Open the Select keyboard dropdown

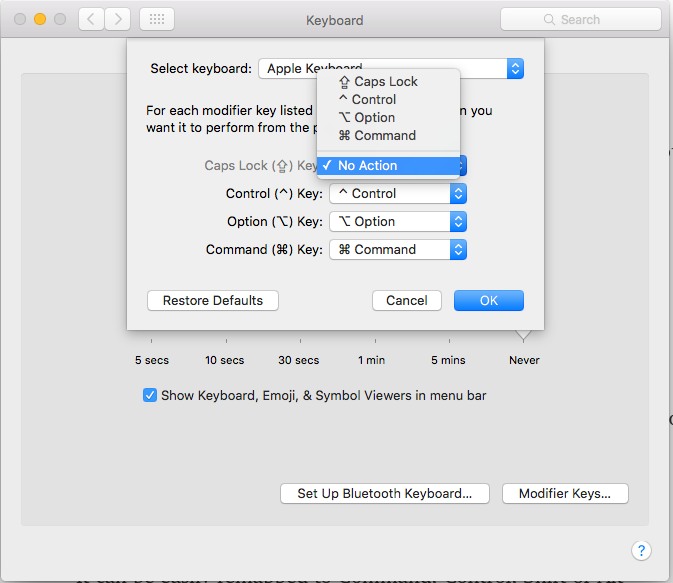pyautogui.click(x=391, y=69)
